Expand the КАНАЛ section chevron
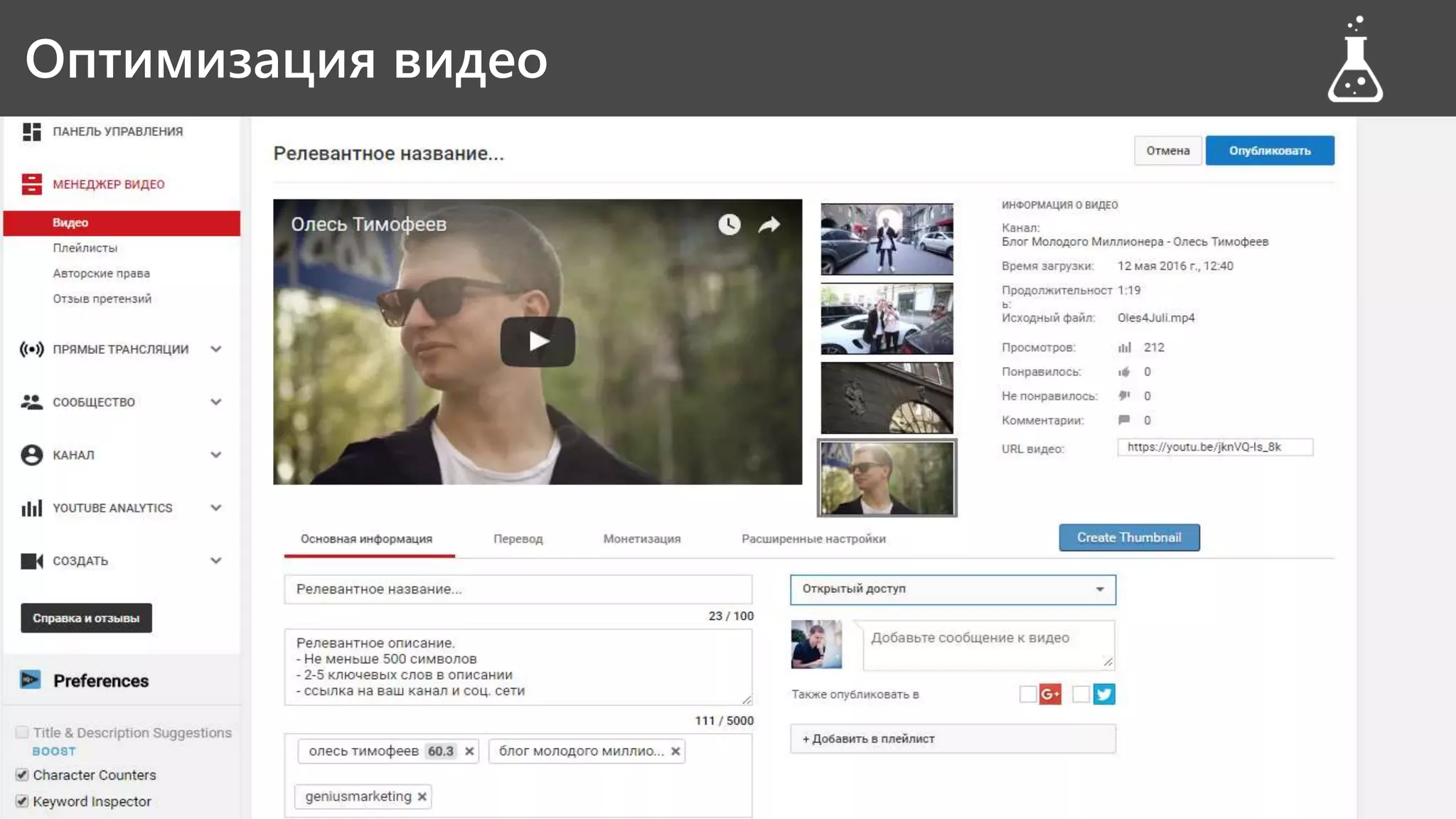The image size is (1456, 819). coord(216,455)
